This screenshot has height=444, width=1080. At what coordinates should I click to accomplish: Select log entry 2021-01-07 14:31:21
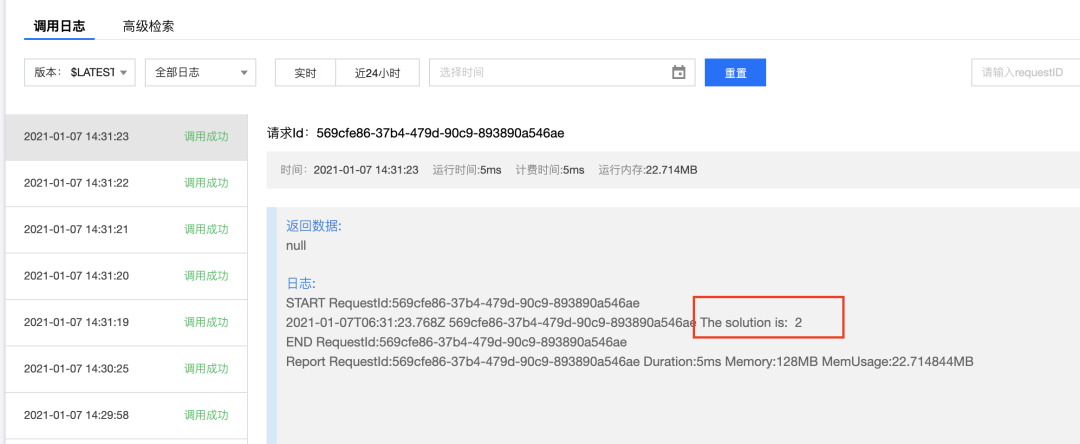click(x=126, y=229)
